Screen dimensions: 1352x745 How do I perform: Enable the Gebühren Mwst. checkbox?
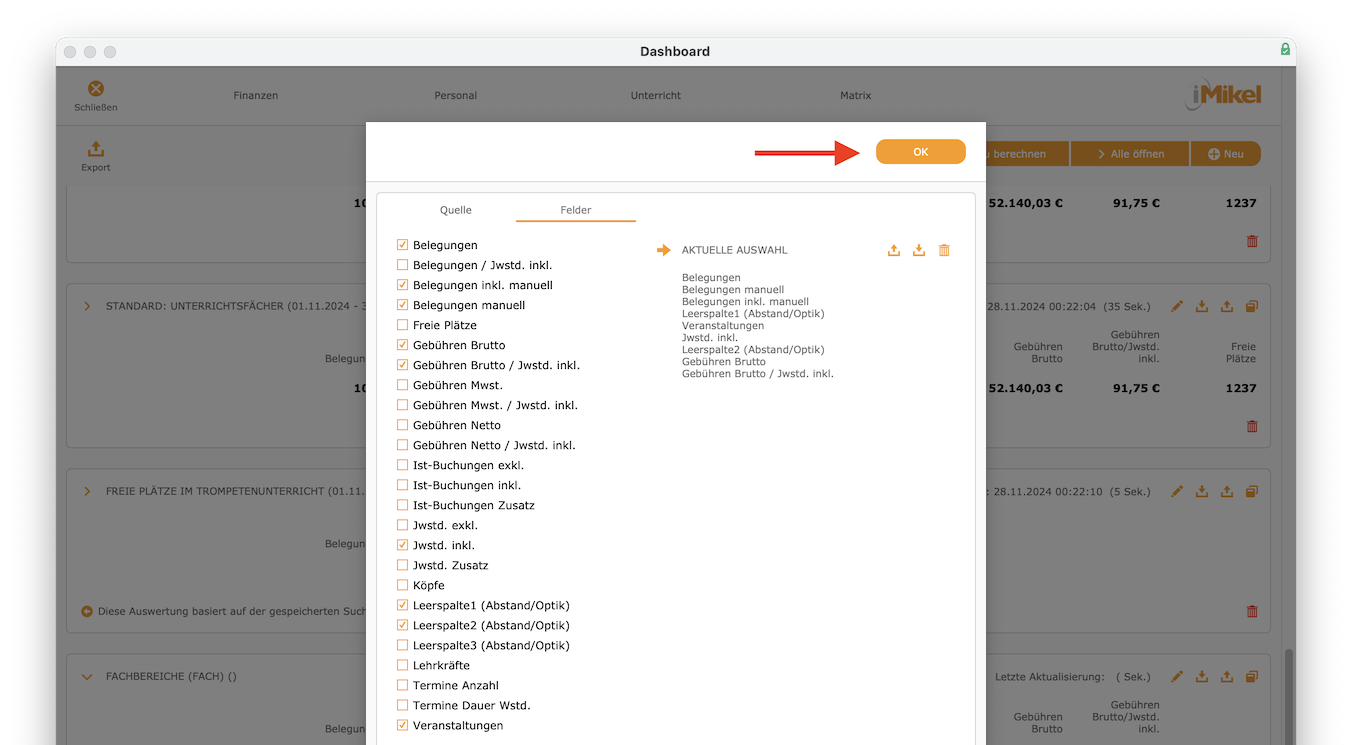tap(402, 385)
